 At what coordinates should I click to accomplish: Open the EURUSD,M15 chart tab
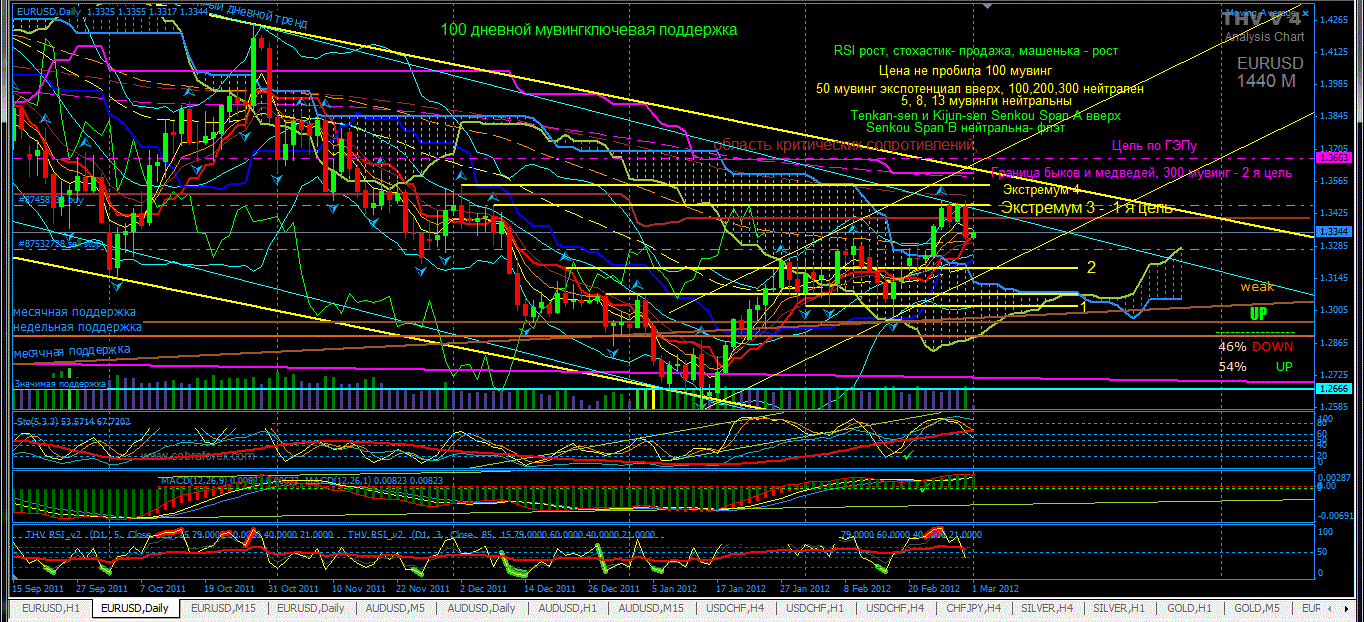click(x=223, y=608)
